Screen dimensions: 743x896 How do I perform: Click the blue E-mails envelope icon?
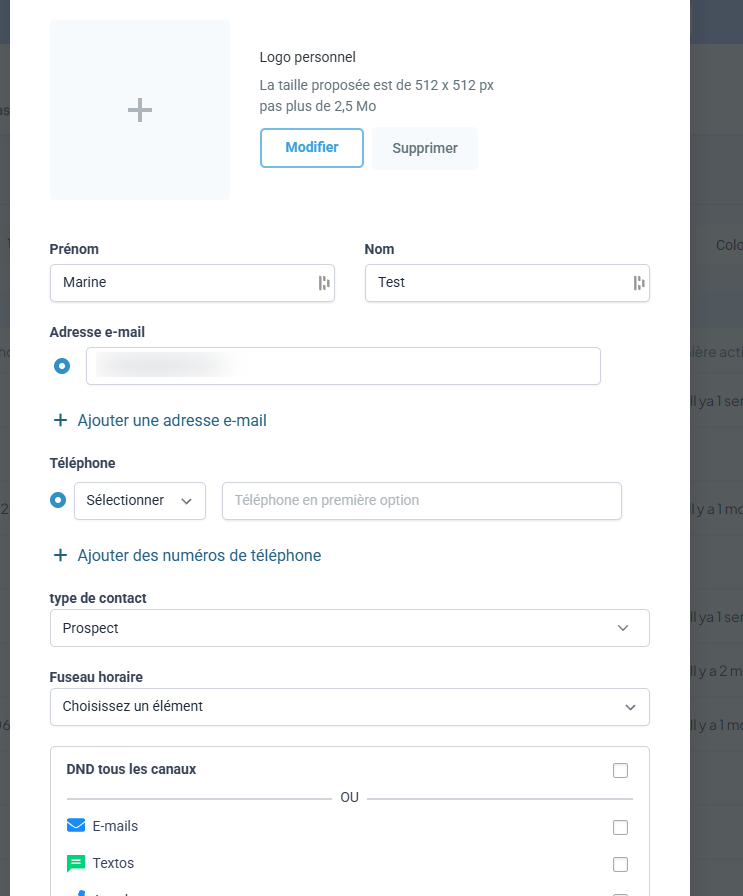[x=76, y=826]
